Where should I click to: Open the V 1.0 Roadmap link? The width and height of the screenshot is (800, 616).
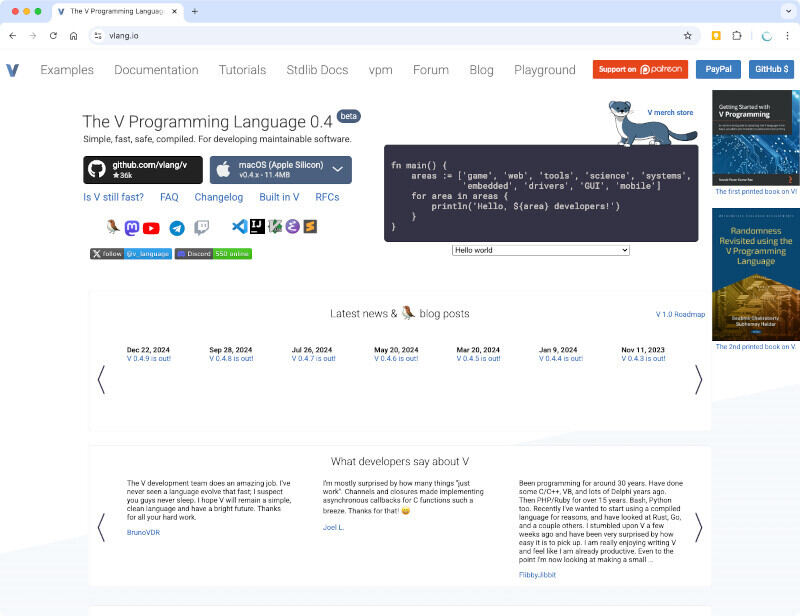tap(680, 314)
